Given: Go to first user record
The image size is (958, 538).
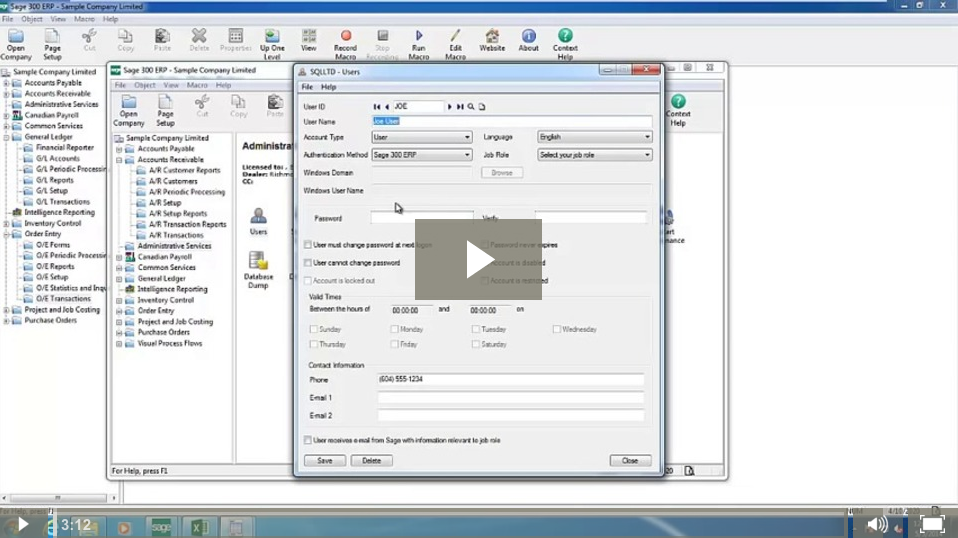Looking at the screenshot, I should (377, 107).
